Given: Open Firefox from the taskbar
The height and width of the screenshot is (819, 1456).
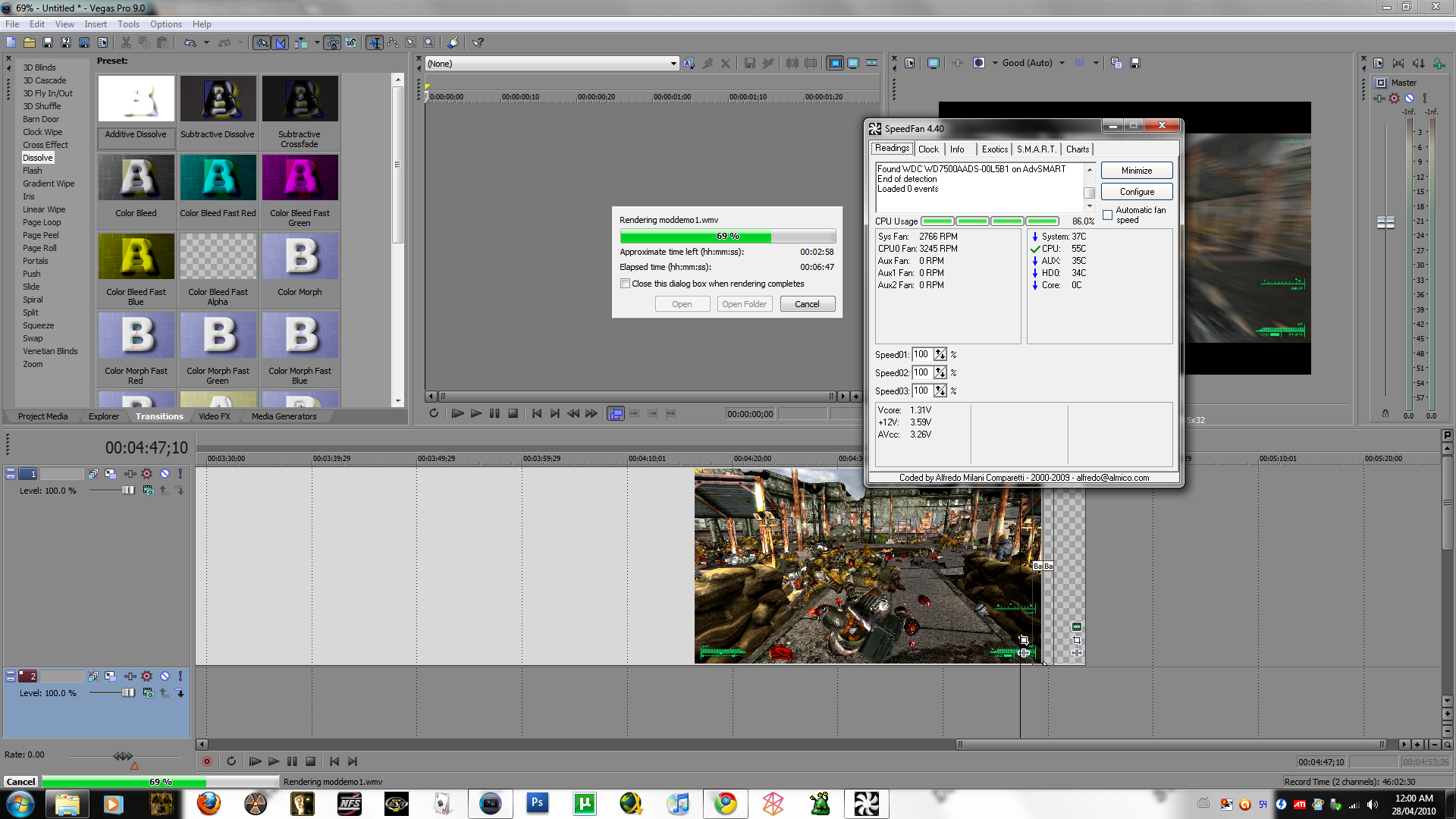Looking at the screenshot, I should pos(209,804).
